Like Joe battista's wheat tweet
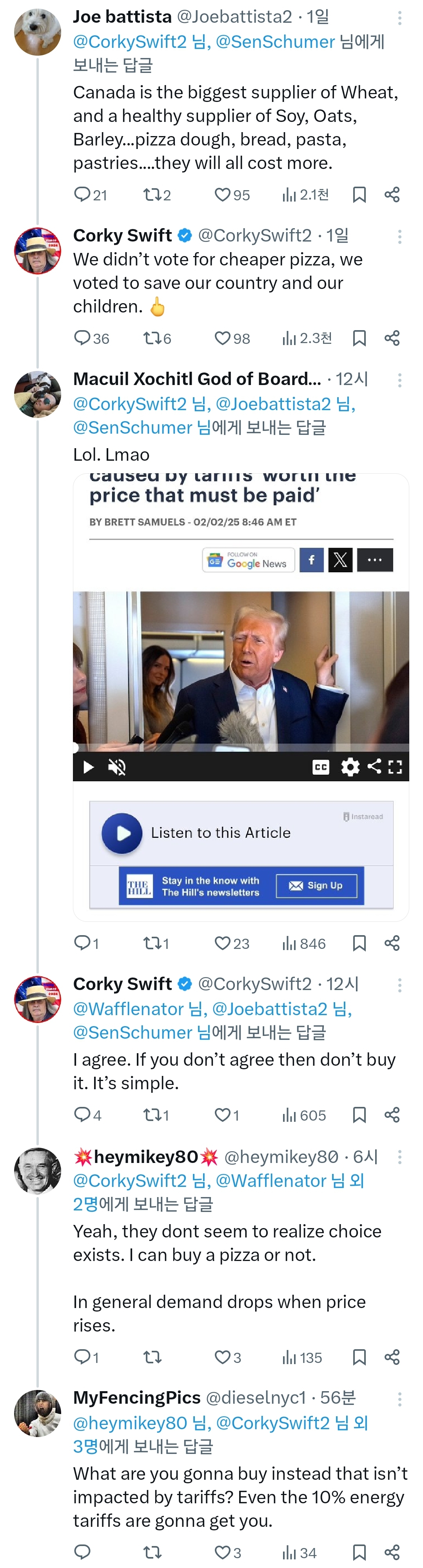This screenshot has height=1568, width=423. click(x=223, y=195)
